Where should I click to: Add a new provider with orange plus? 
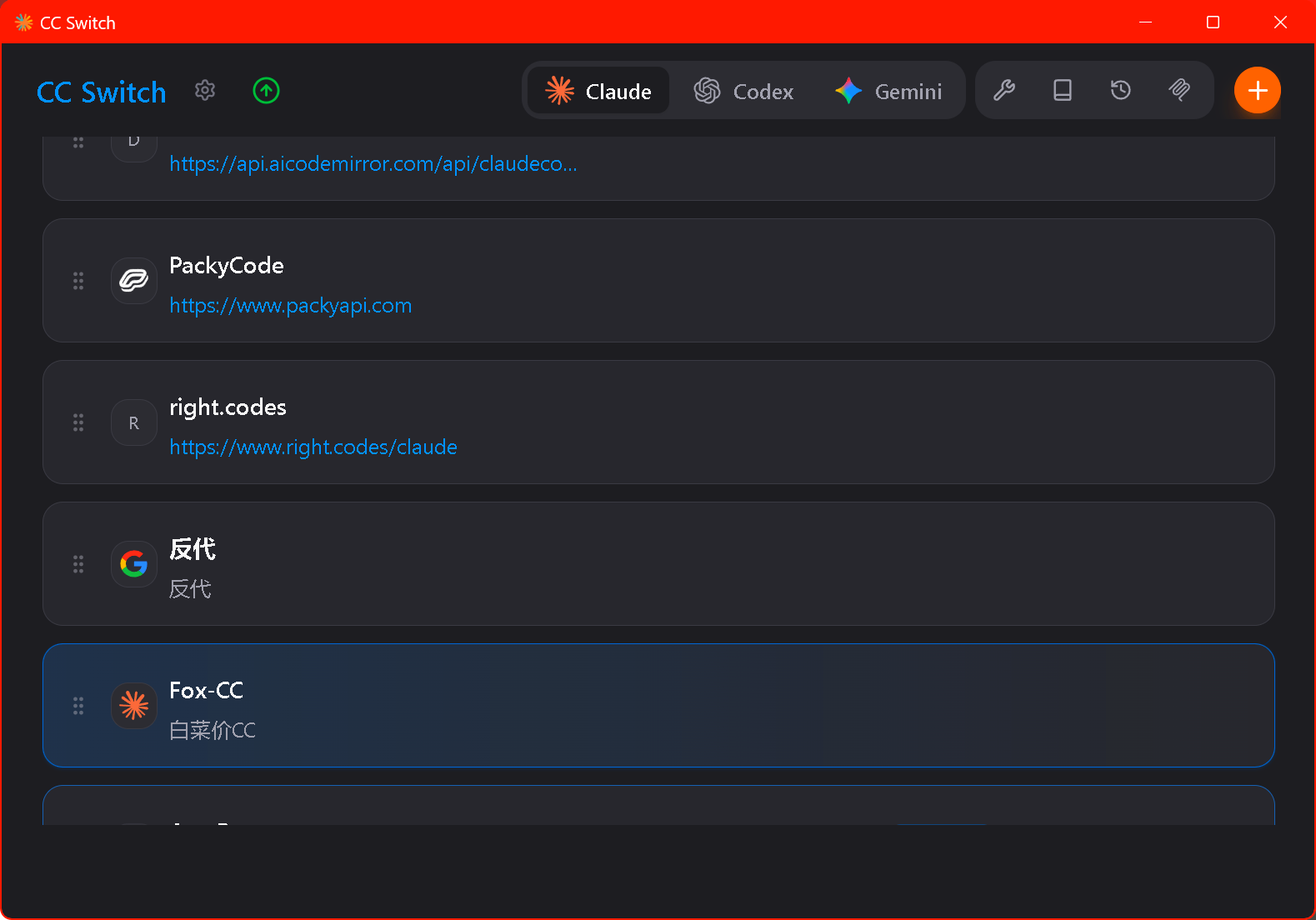(x=1258, y=90)
